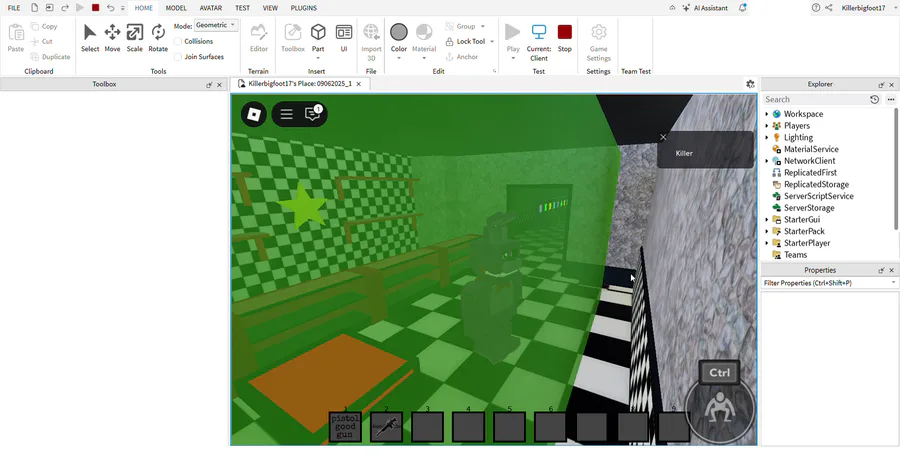The image size is (900, 465).
Task: Expand the Workspace tree node
Action: pos(767,114)
